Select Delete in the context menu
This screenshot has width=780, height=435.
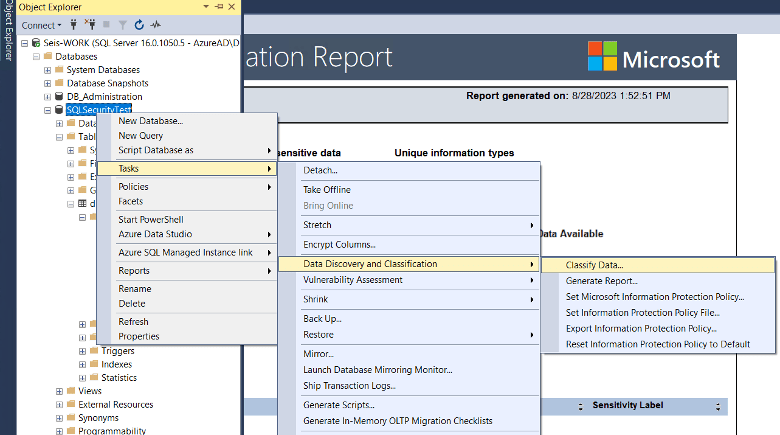click(x=187, y=304)
